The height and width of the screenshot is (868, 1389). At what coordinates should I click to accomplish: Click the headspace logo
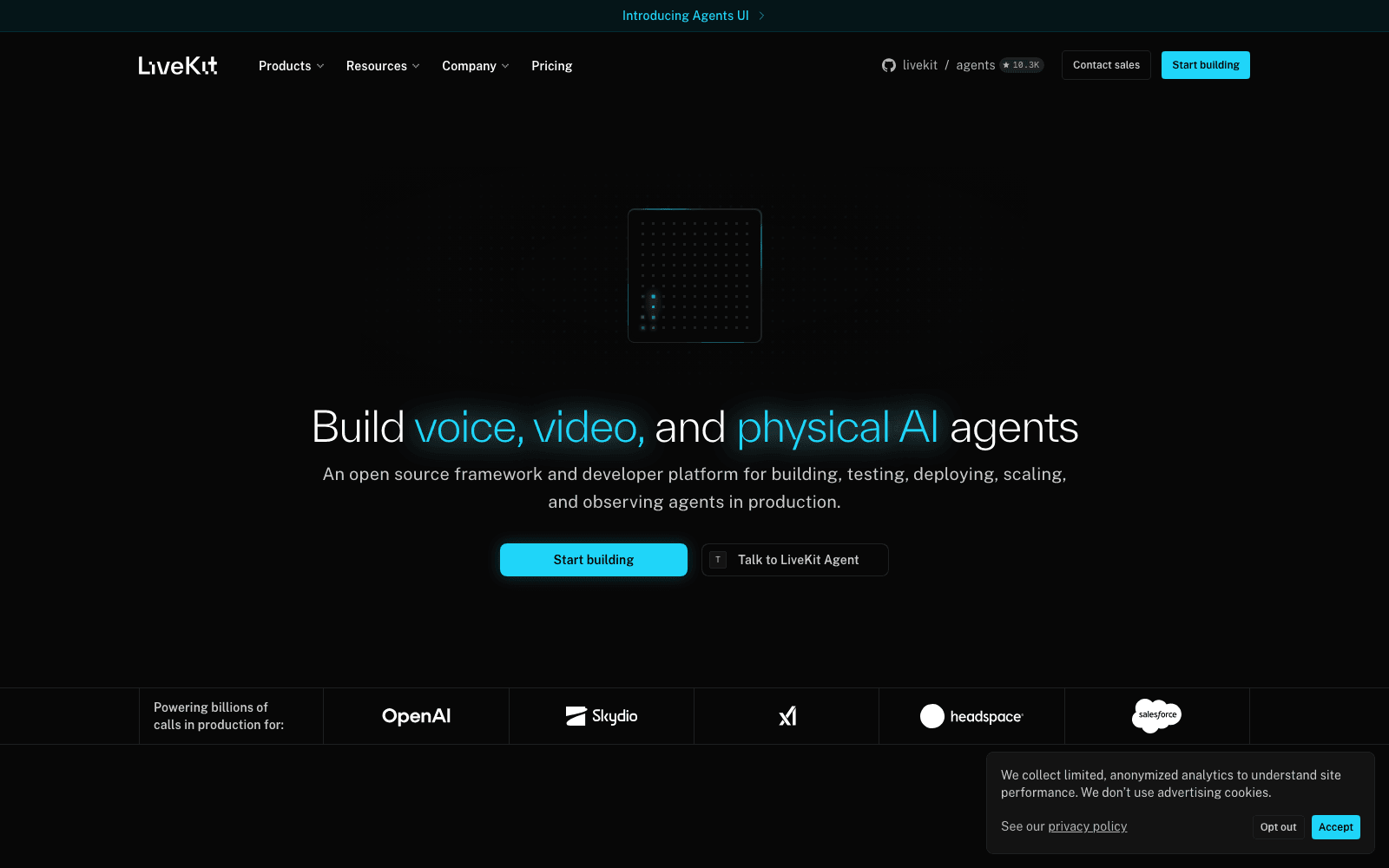[971, 716]
